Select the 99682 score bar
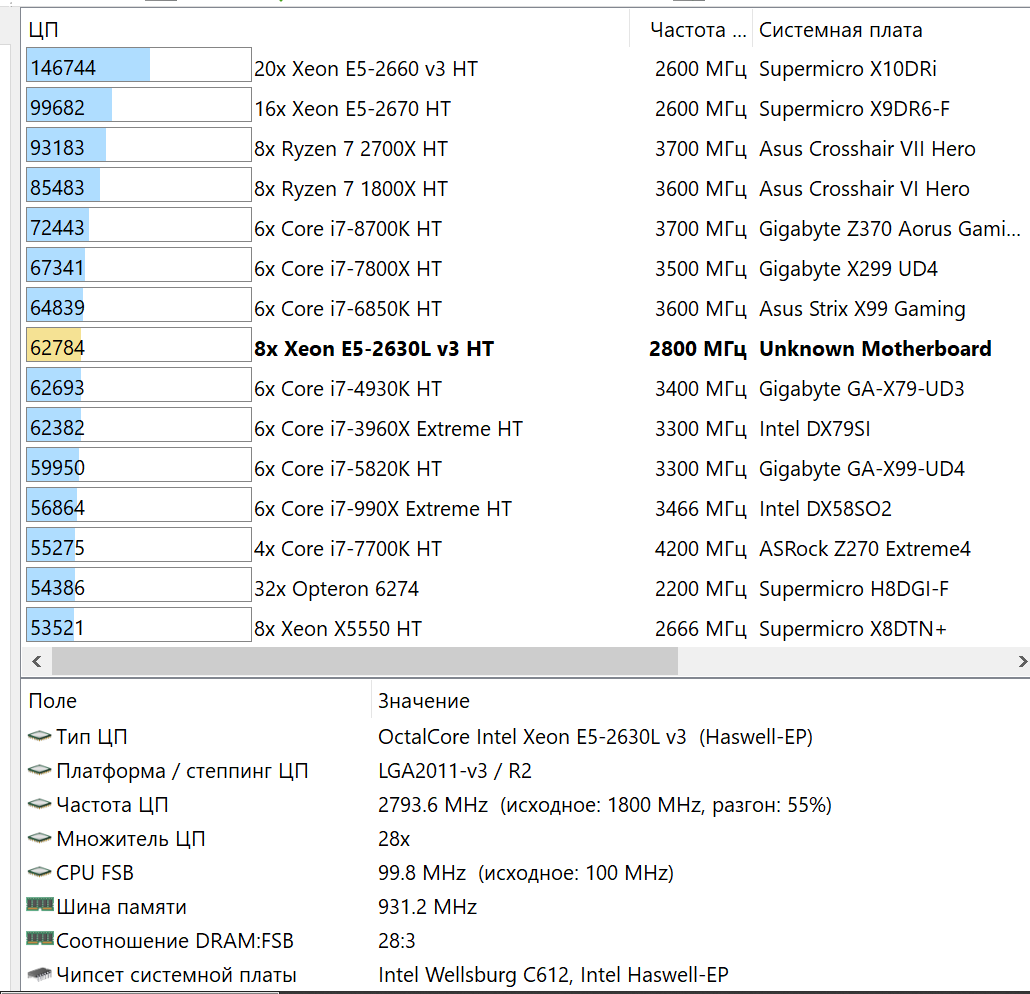 [139, 104]
